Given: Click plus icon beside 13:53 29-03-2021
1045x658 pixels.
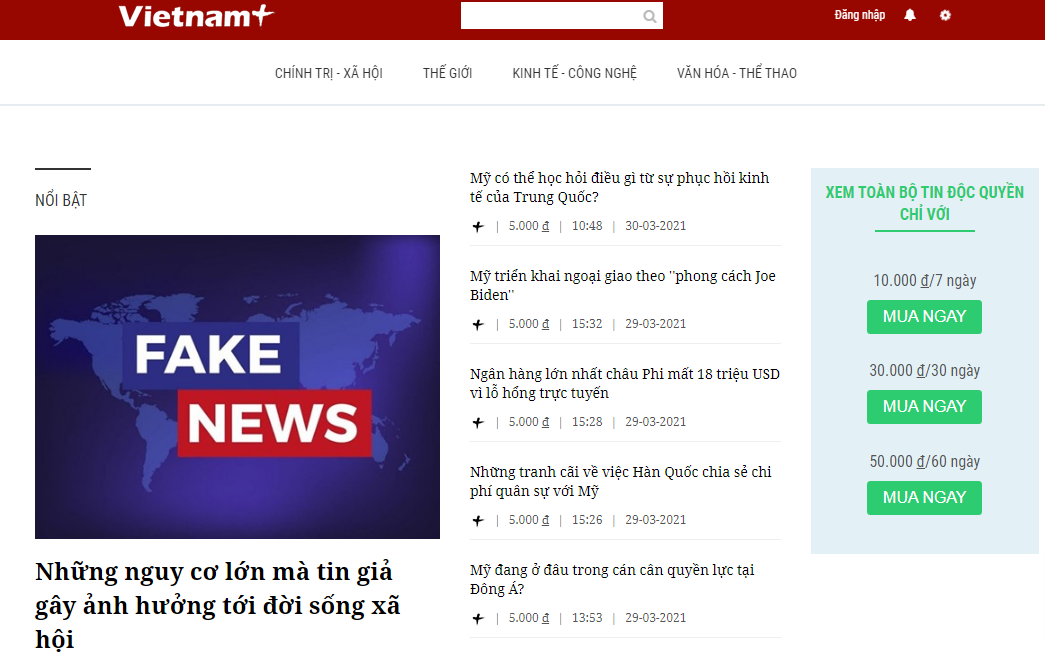Looking at the screenshot, I should [478, 619].
